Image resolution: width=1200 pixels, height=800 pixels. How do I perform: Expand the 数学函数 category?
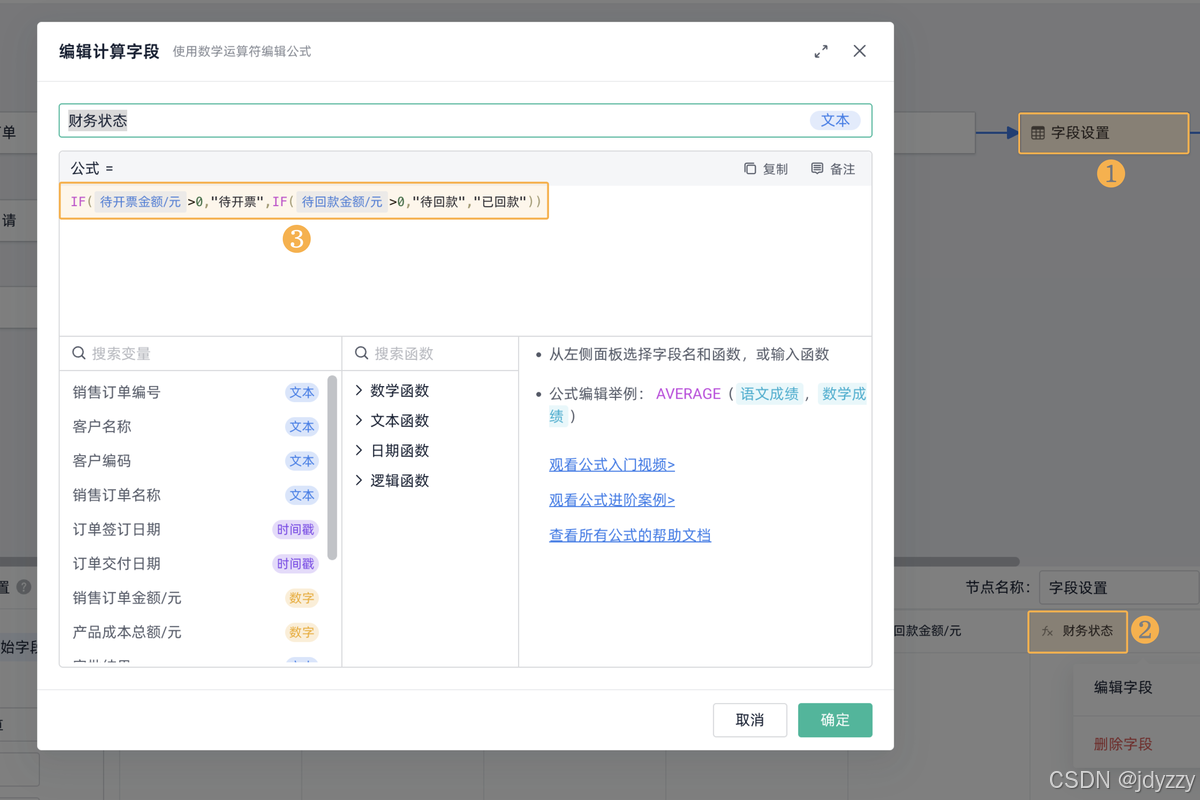point(392,390)
